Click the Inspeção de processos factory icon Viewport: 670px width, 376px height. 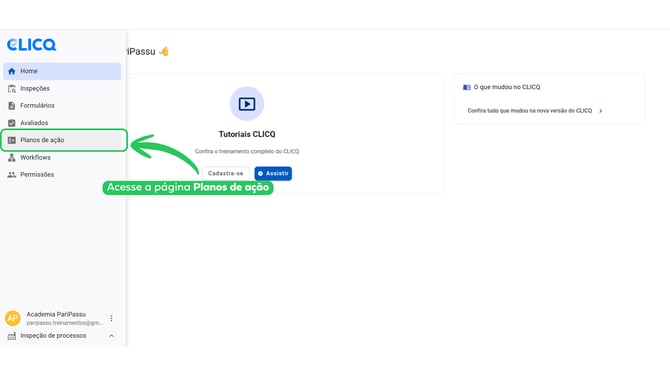tap(12, 336)
